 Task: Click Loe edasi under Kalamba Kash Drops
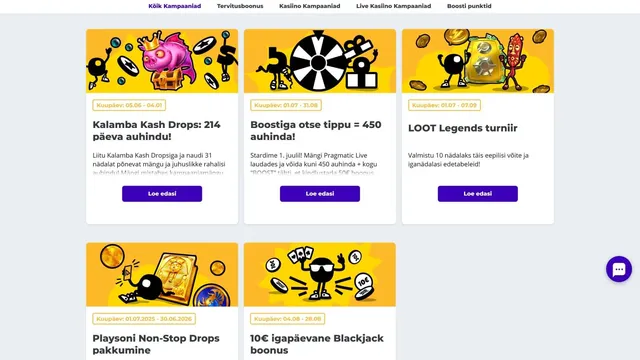162,194
